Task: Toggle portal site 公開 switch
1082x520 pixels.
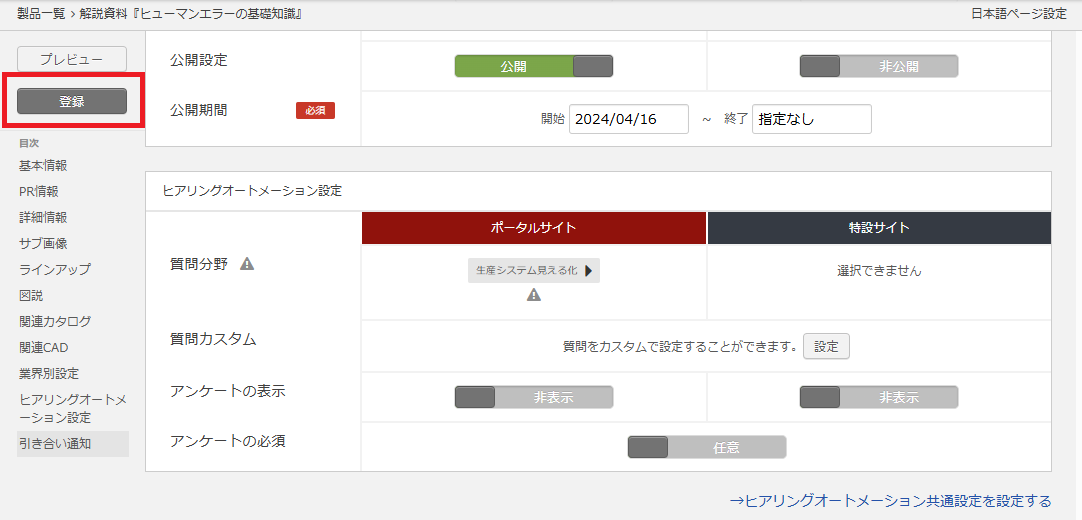Action: tap(533, 66)
